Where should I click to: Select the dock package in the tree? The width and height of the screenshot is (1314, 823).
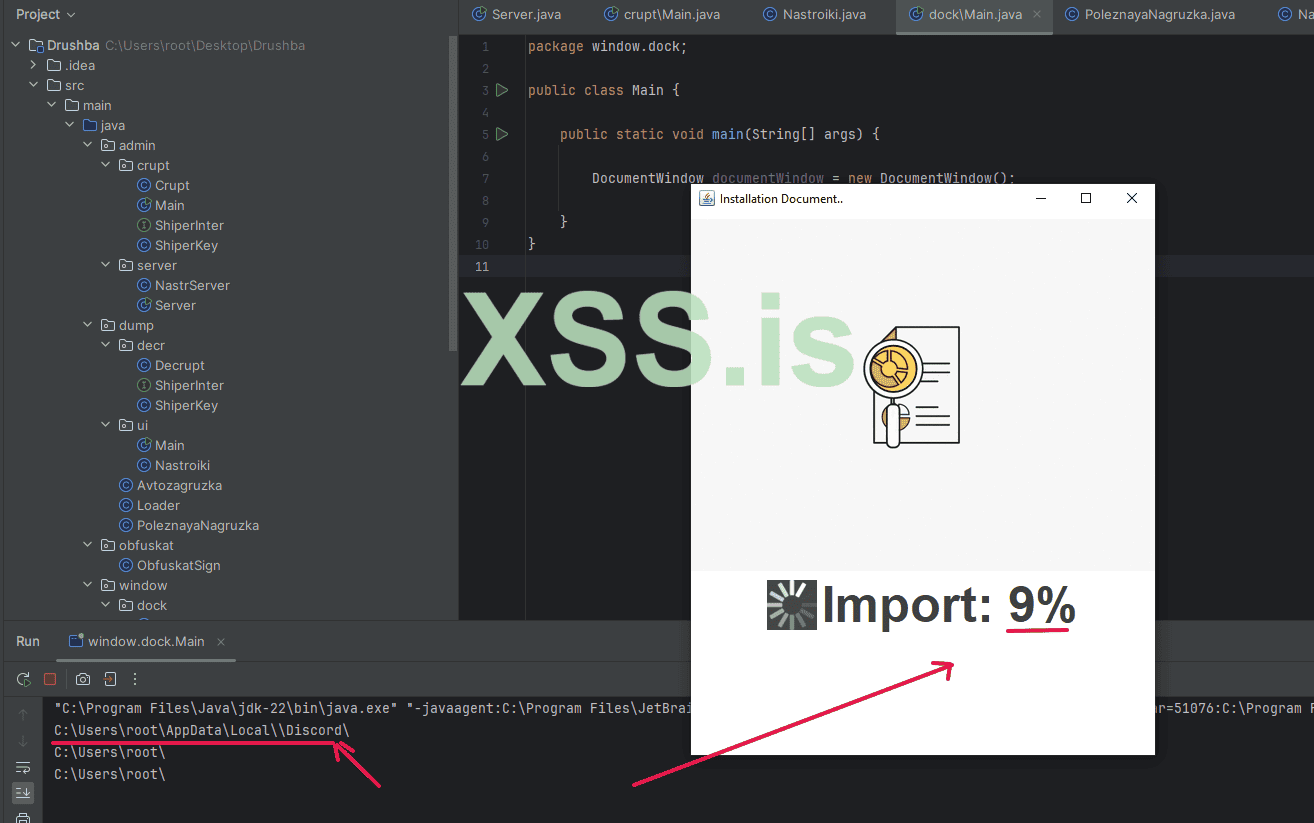(x=152, y=605)
